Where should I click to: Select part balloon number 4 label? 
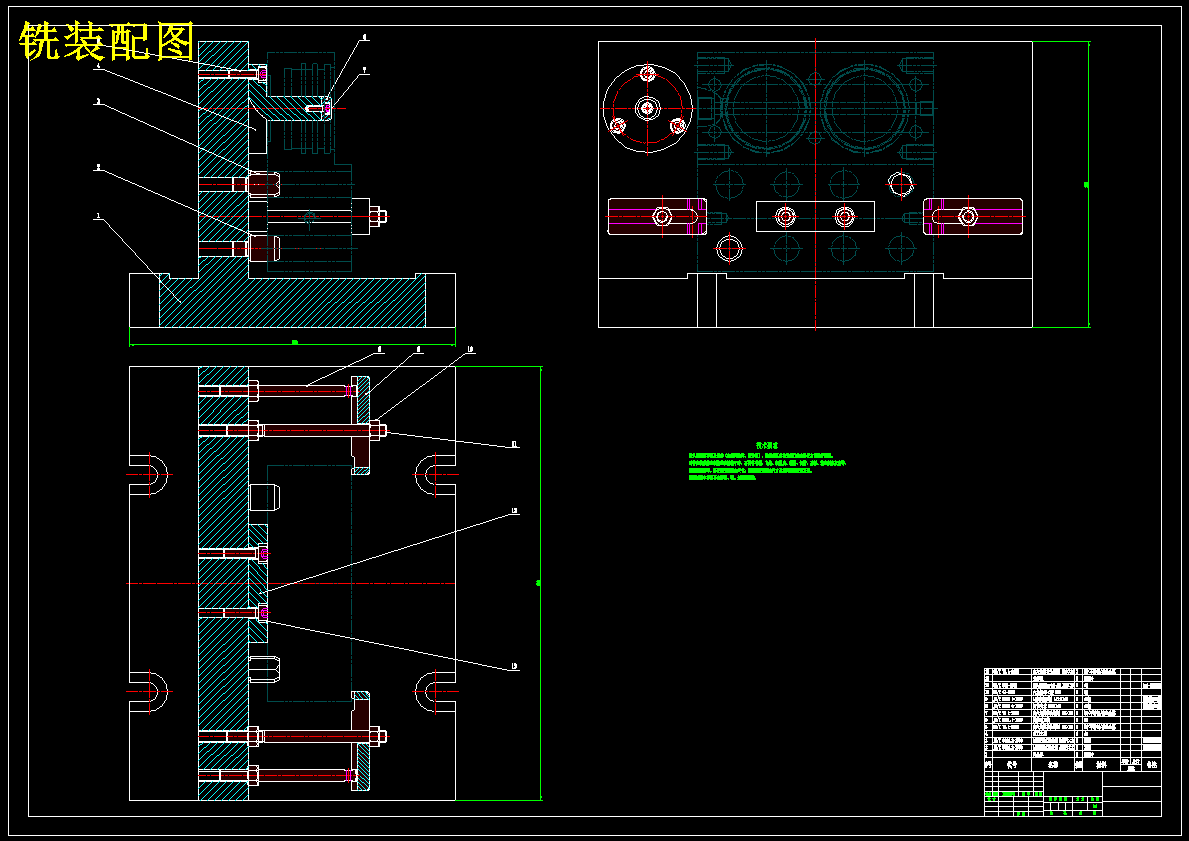98,67
